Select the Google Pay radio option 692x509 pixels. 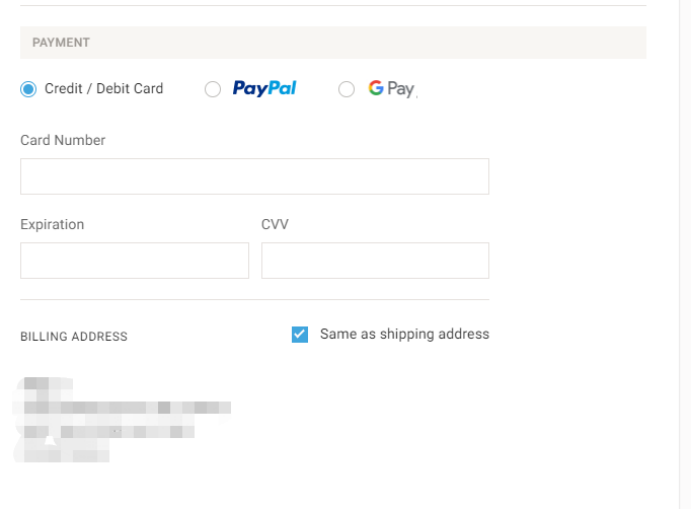click(346, 89)
